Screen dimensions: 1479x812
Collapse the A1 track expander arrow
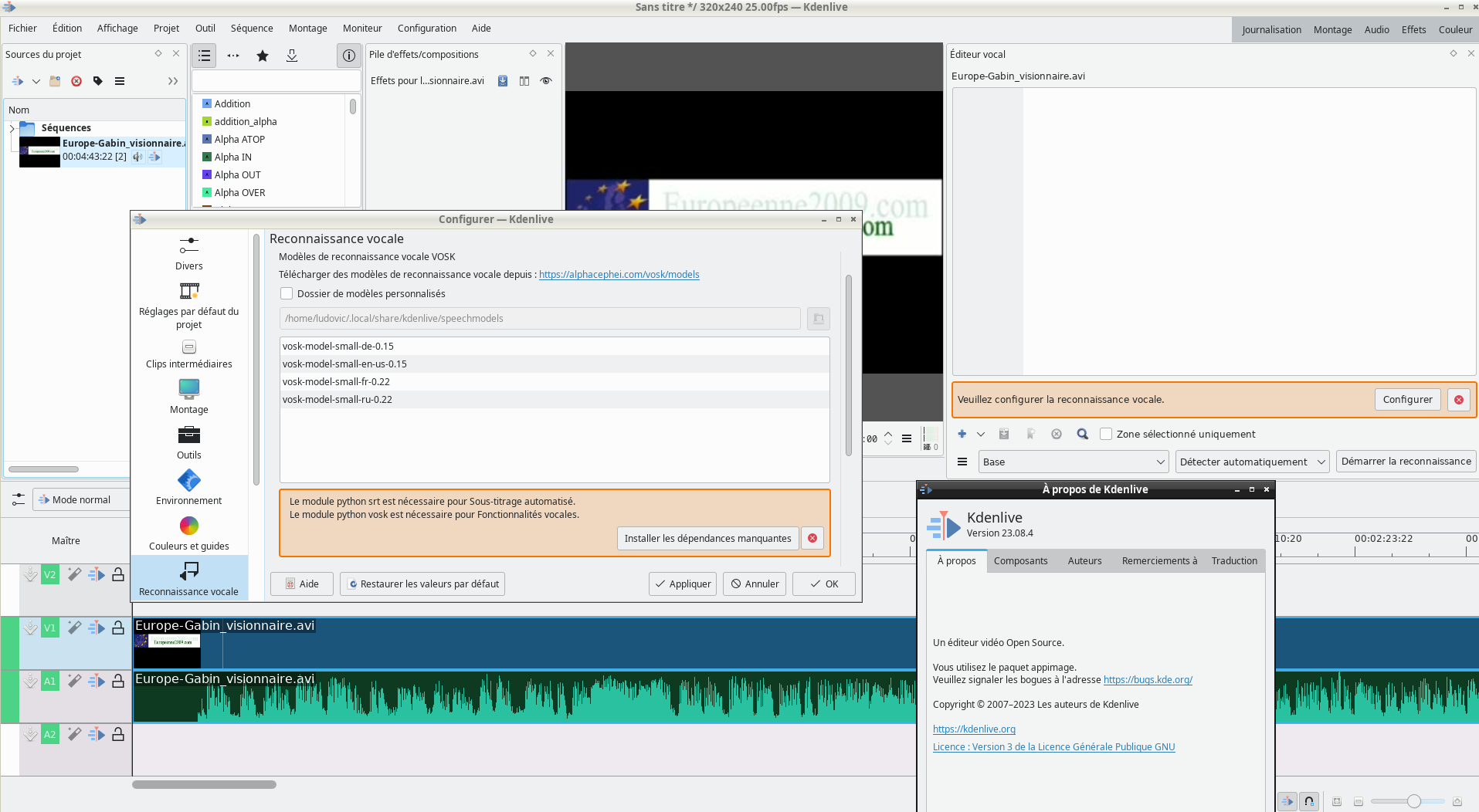point(30,681)
